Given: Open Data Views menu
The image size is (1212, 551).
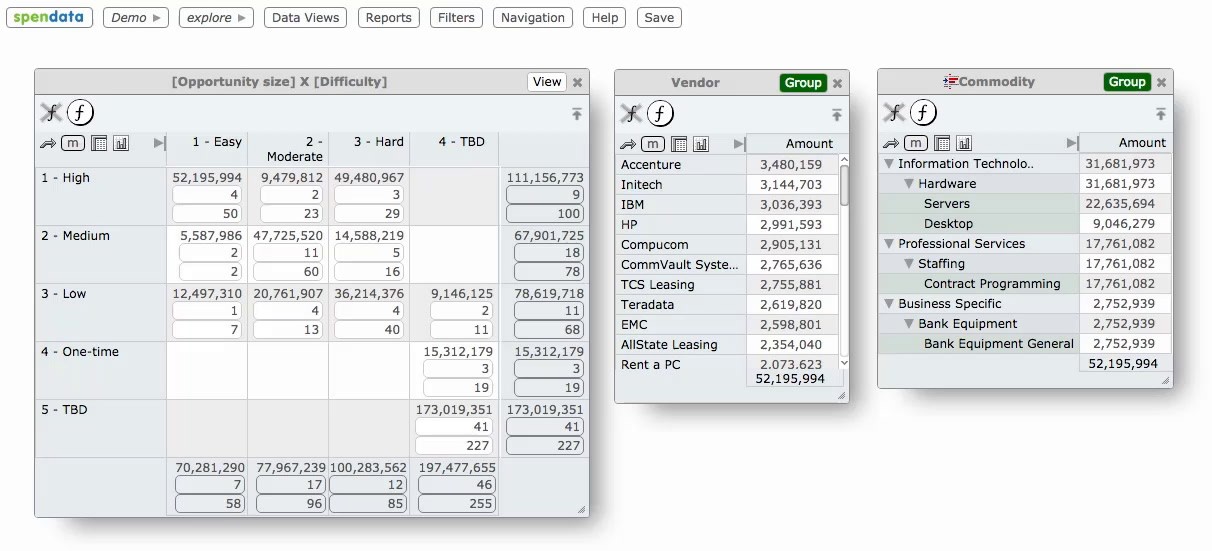Looking at the screenshot, I should [x=305, y=17].
